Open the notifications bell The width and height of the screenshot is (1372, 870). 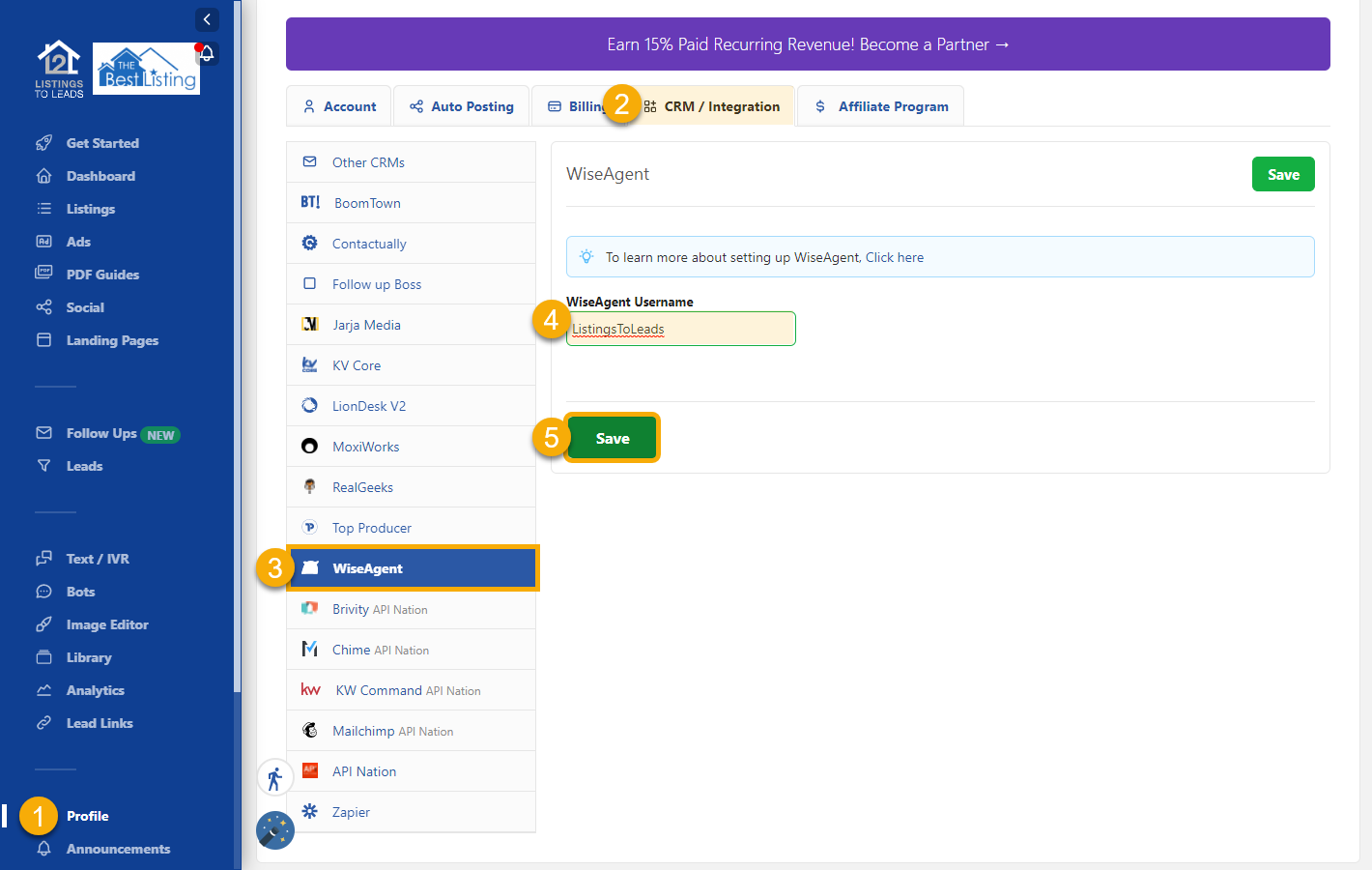(206, 54)
